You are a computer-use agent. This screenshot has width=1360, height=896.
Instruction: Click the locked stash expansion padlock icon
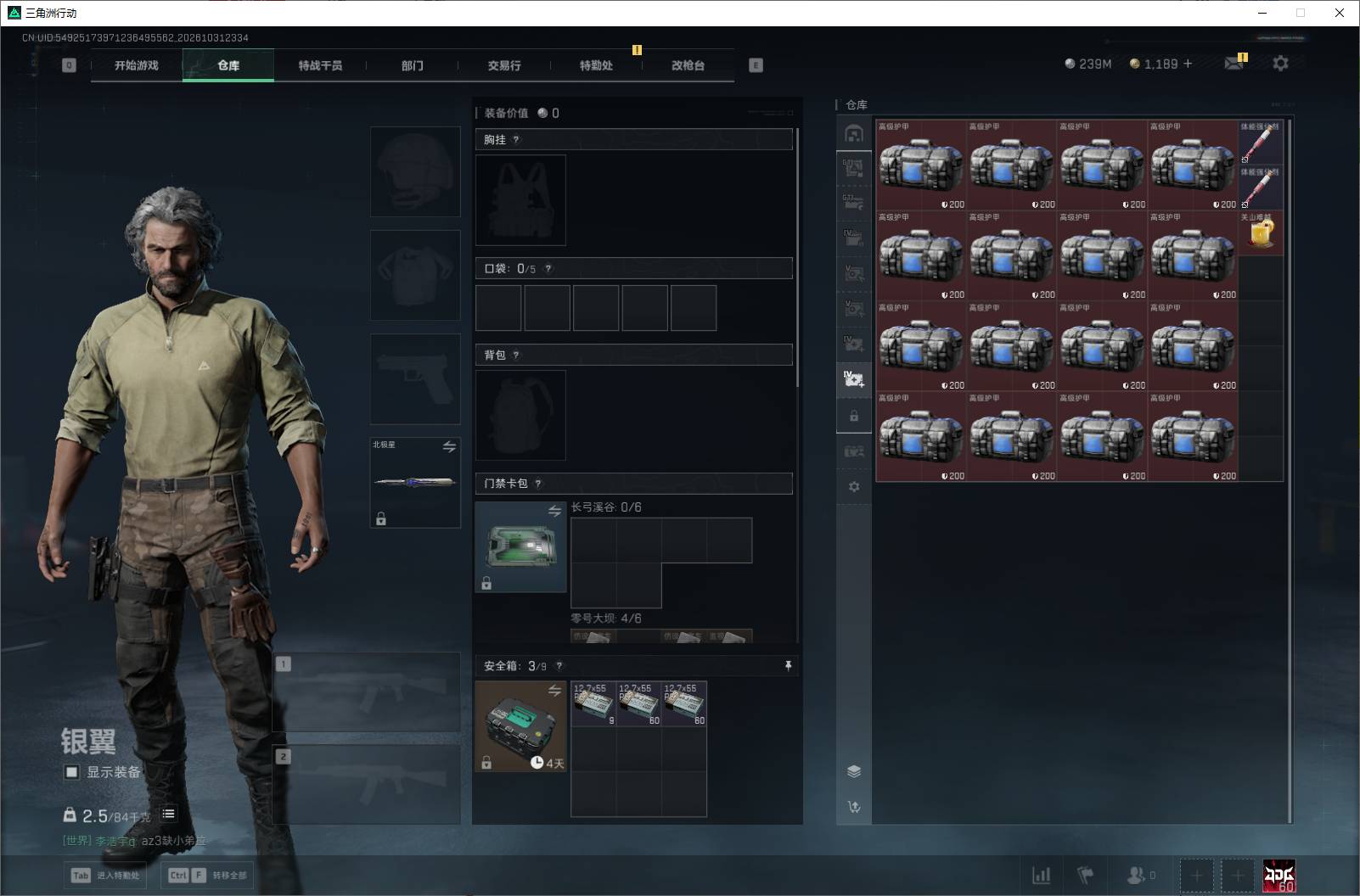coord(854,416)
